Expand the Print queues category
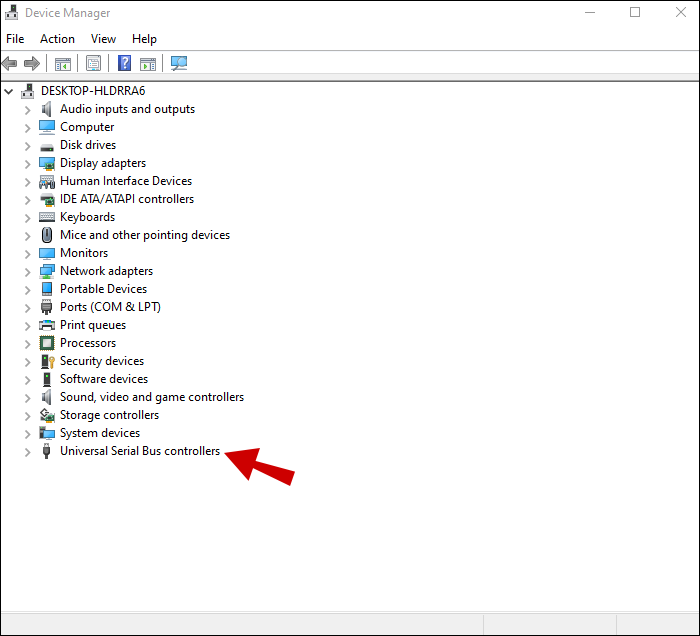This screenshot has height=636, width=700. 27,326
